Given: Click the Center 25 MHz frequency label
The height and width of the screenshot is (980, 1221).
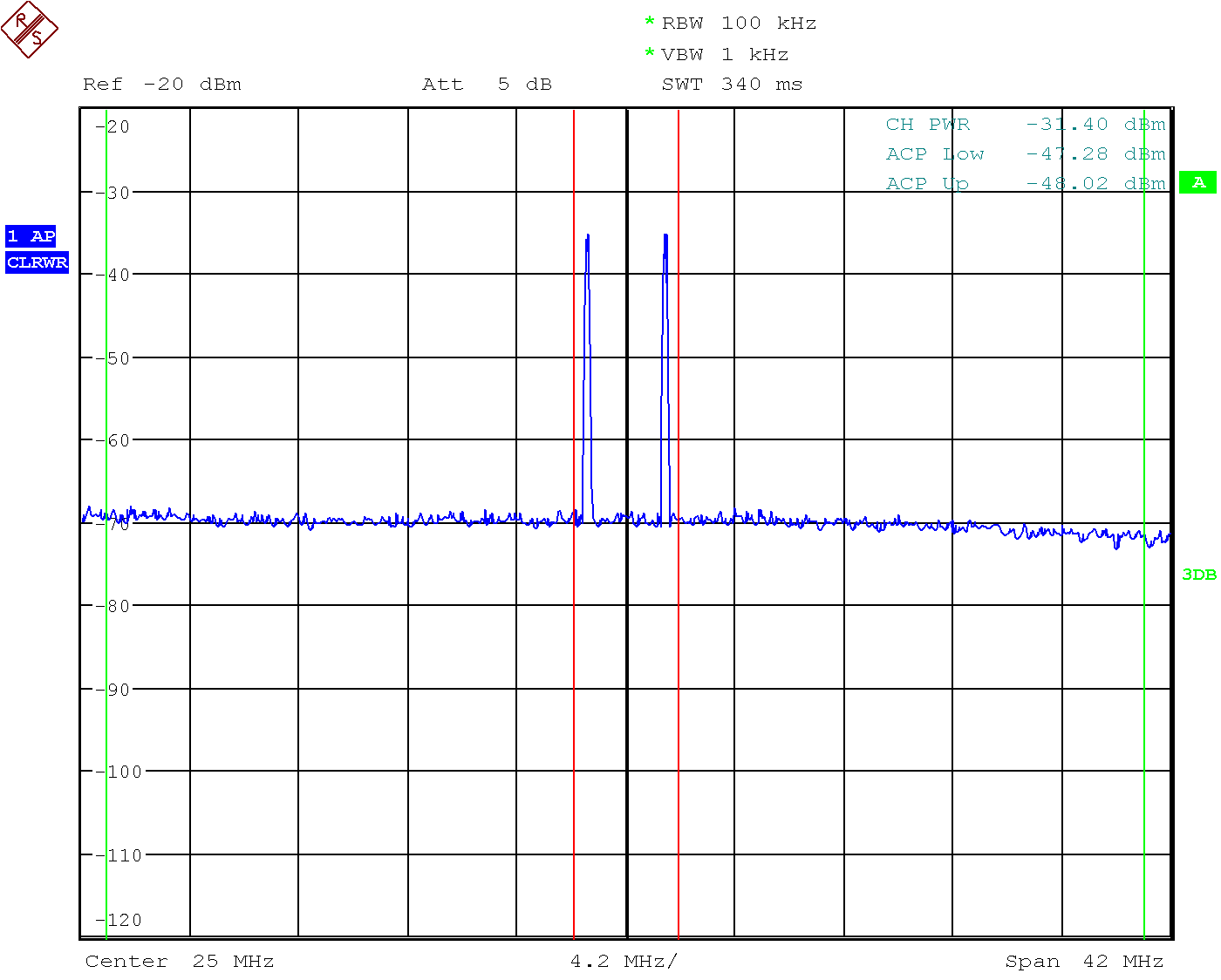Looking at the screenshot, I should pyautogui.click(x=180, y=962).
